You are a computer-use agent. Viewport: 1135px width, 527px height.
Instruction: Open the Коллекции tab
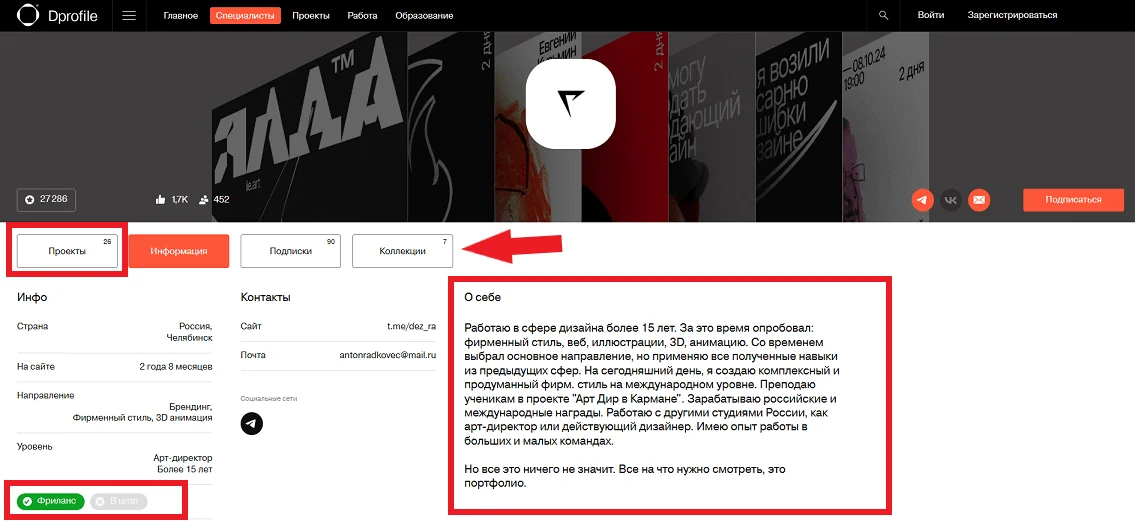(x=402, y=251)
